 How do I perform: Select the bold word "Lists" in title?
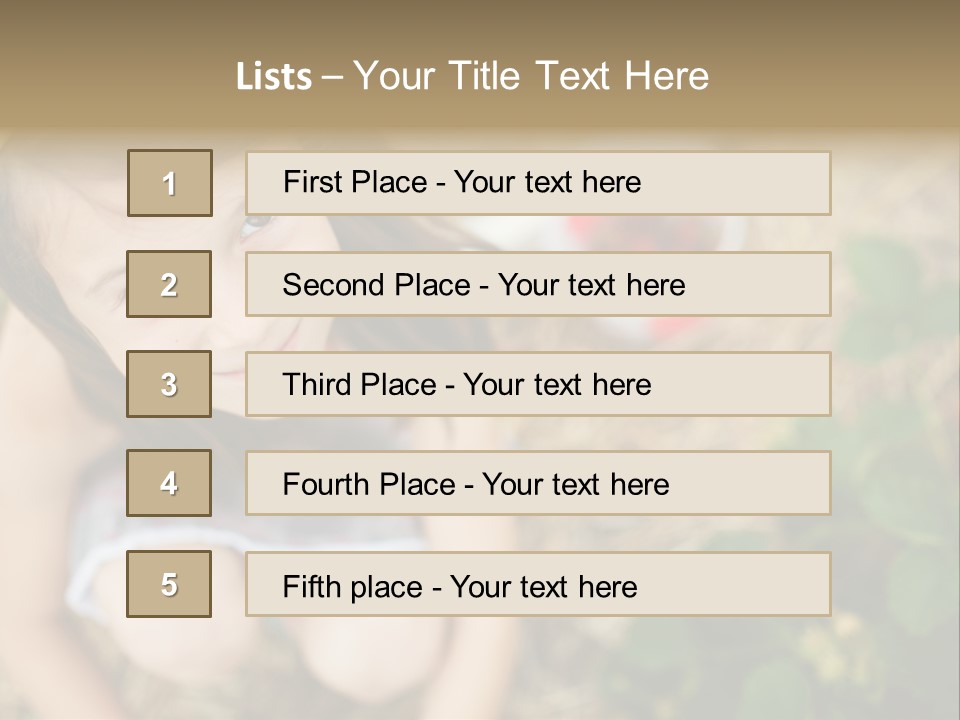tap(273, 77)
